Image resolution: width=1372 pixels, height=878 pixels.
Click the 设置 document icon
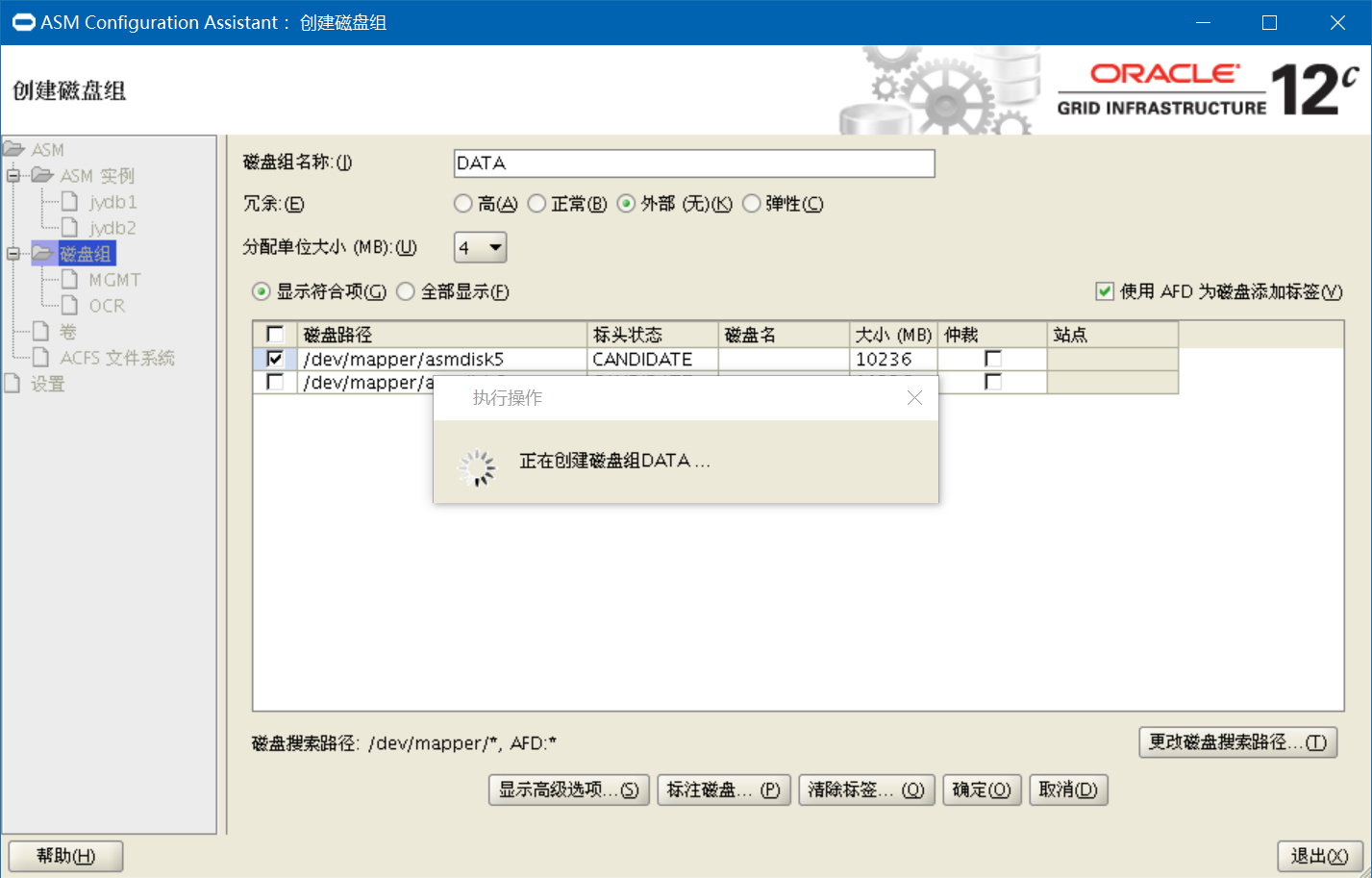click(12, 383)
